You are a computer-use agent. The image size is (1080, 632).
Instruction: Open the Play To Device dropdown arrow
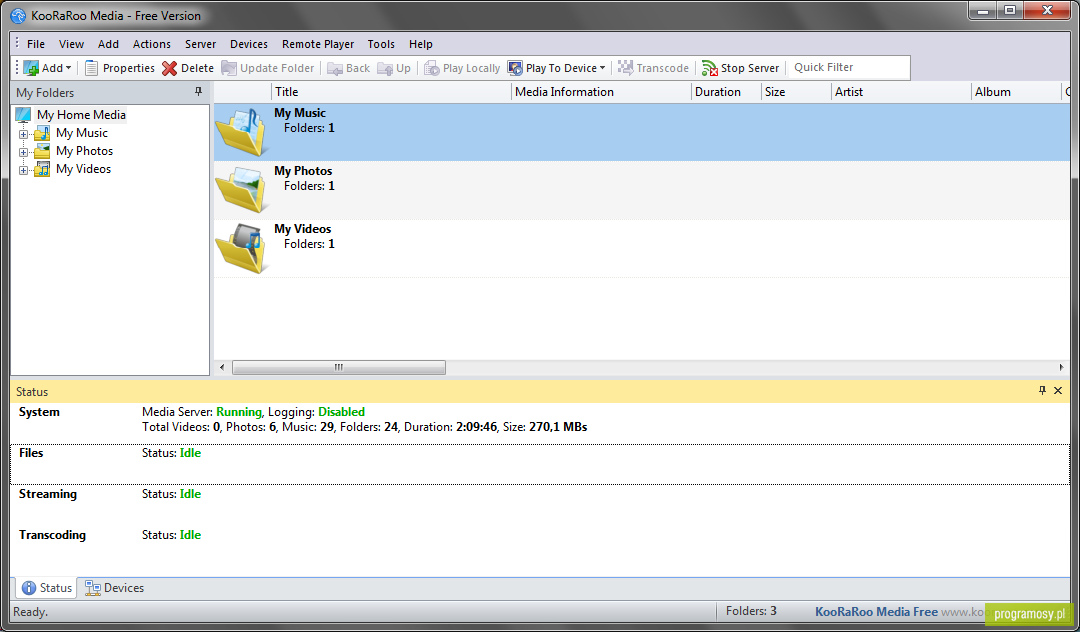602,68
